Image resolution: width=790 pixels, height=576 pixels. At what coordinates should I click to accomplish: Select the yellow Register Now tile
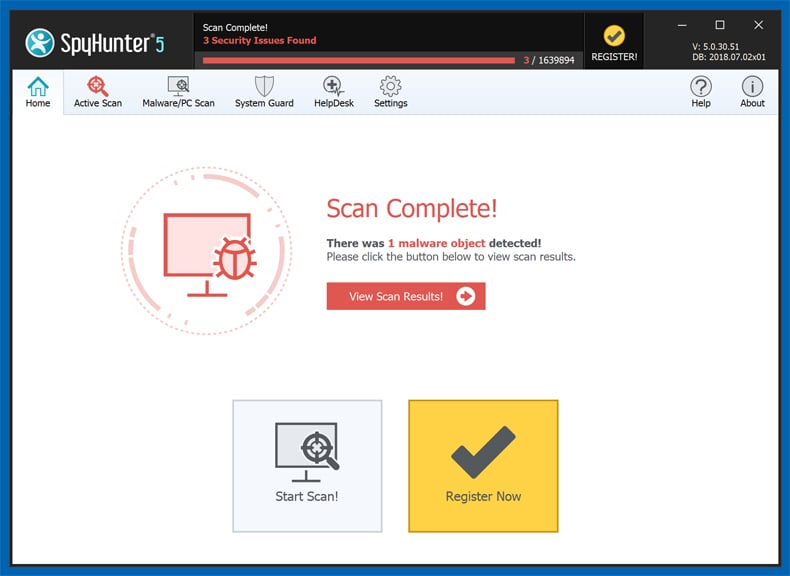pyautogui.click(x=483, y=466)
